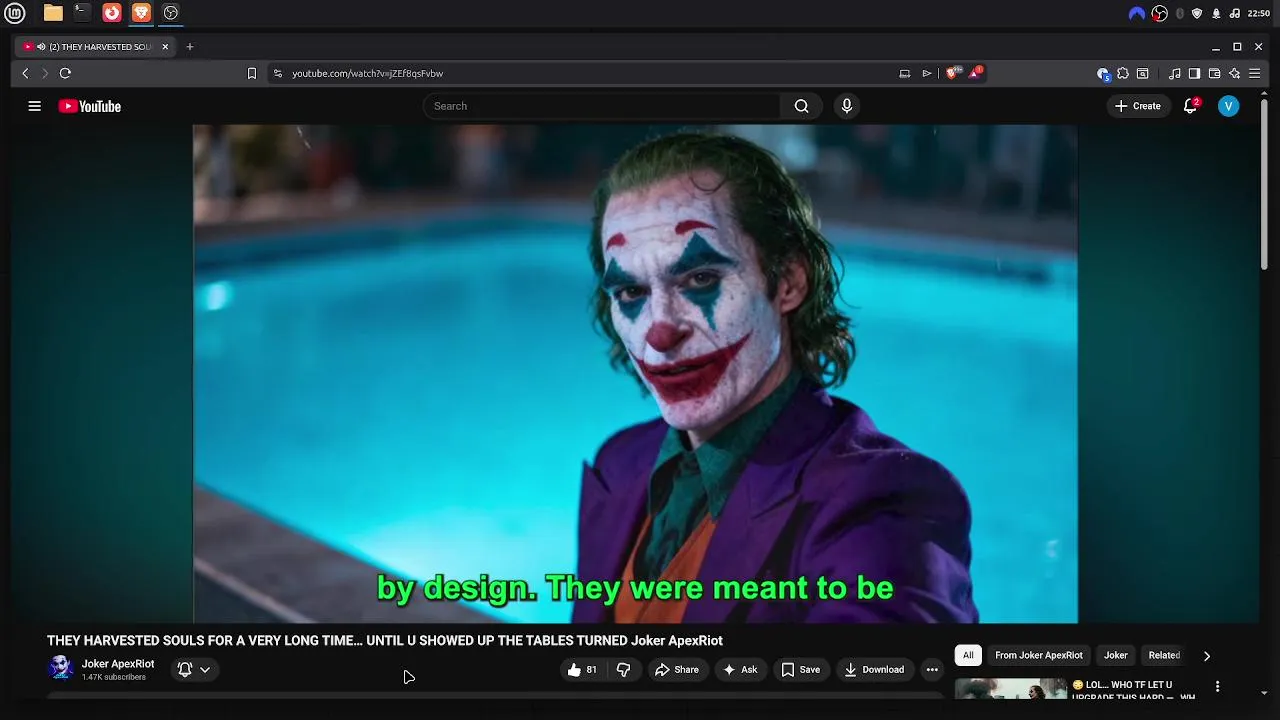
Task: Open the Joker ApexRiot channel name link
Action: pos(118,664)
